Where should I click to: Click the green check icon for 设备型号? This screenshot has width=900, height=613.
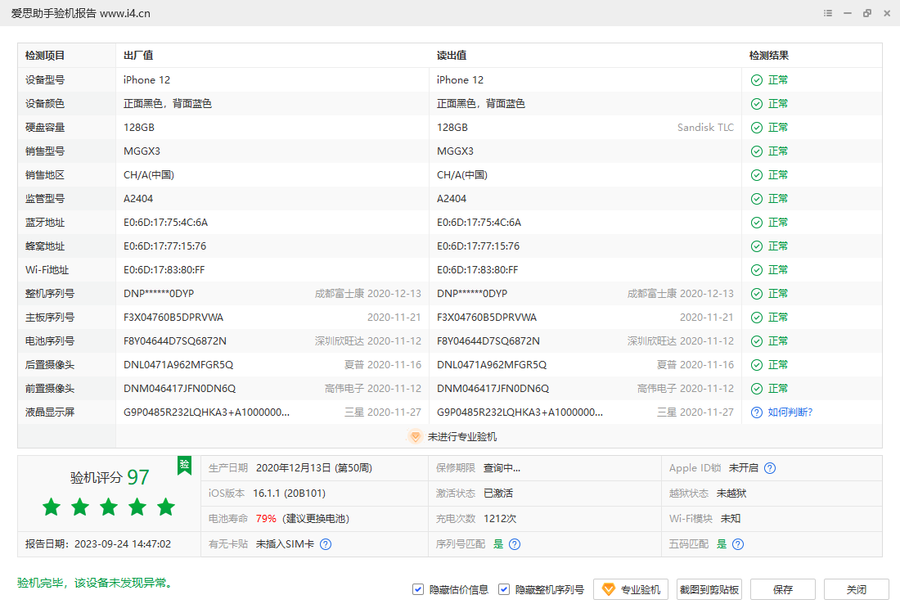click(x=757, y=80)
